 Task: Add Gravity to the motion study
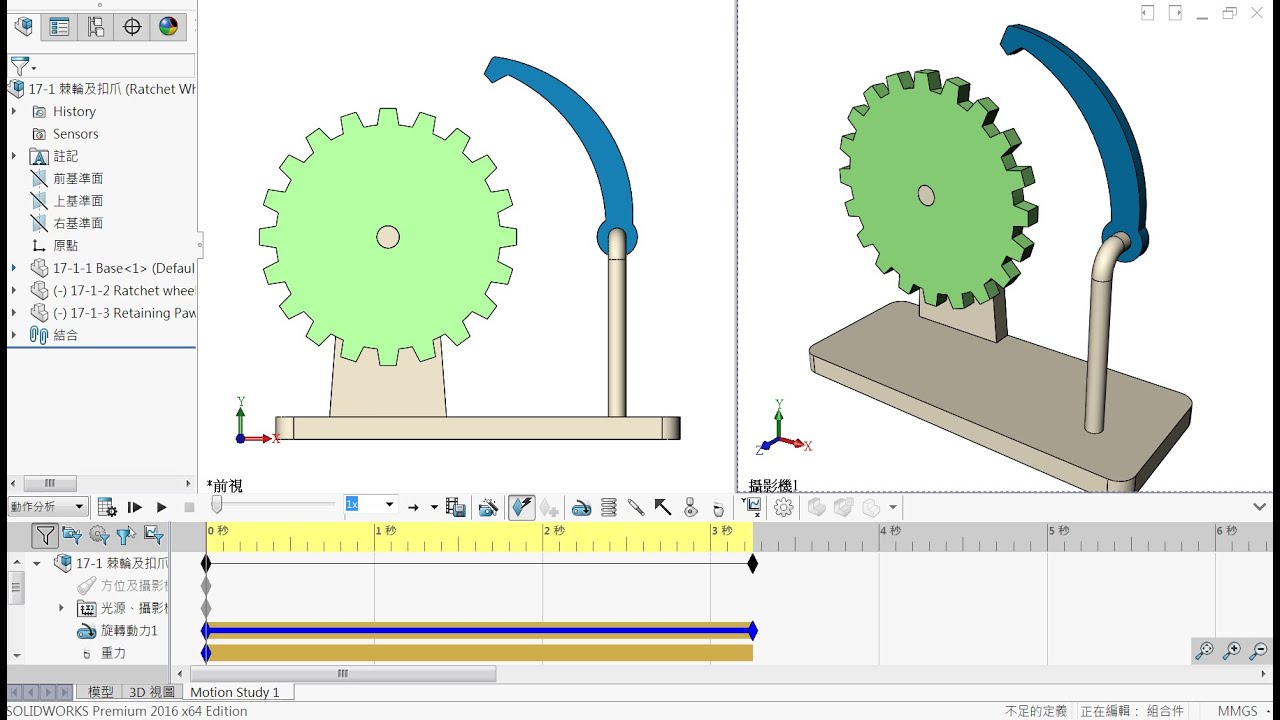[x=717, y=509]
